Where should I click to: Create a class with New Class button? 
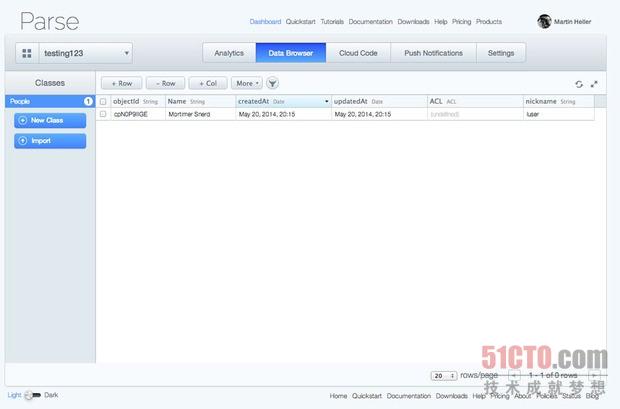pos(50,120)
